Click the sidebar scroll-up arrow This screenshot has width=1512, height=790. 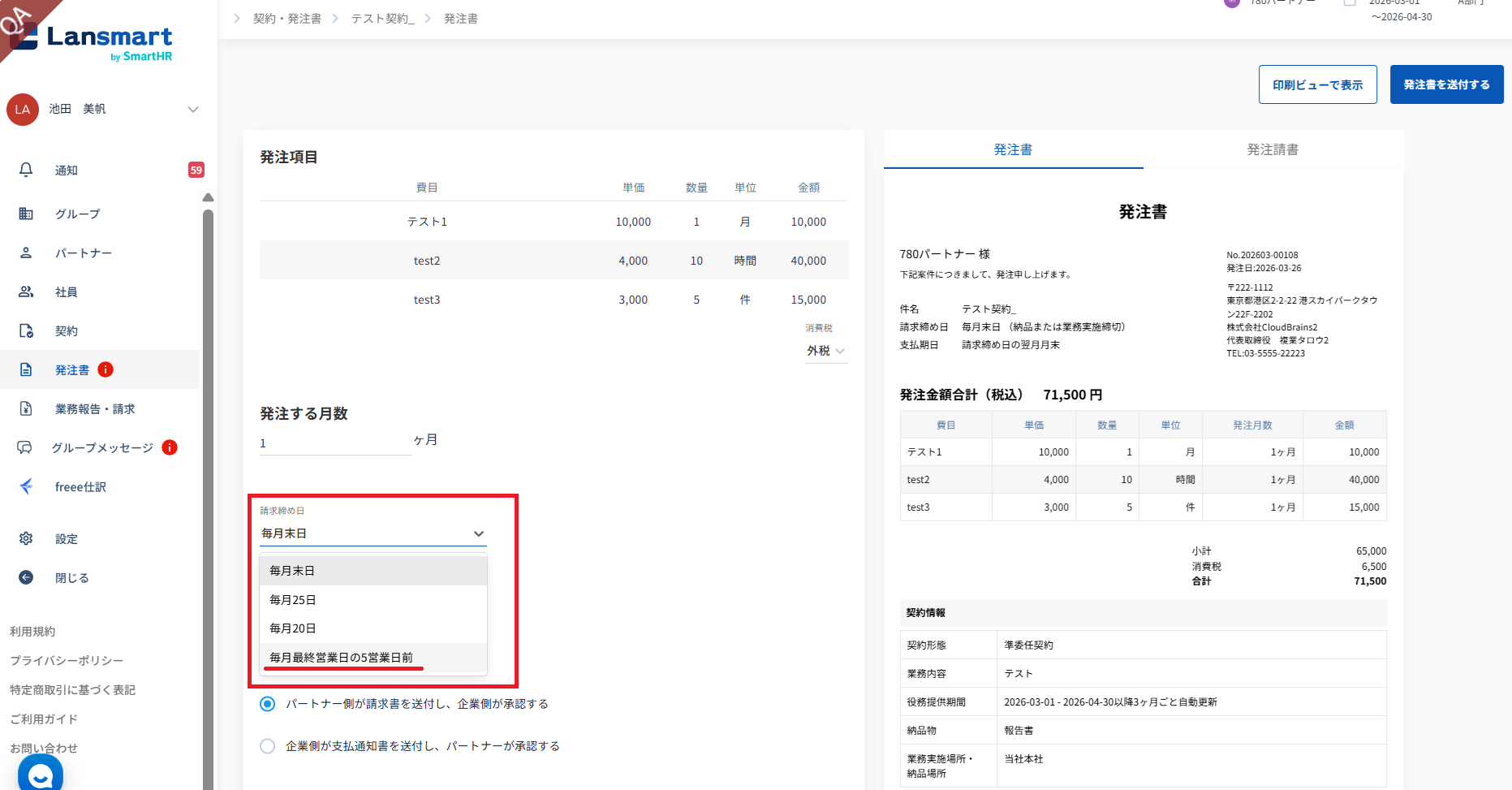(x=209, y=197)
